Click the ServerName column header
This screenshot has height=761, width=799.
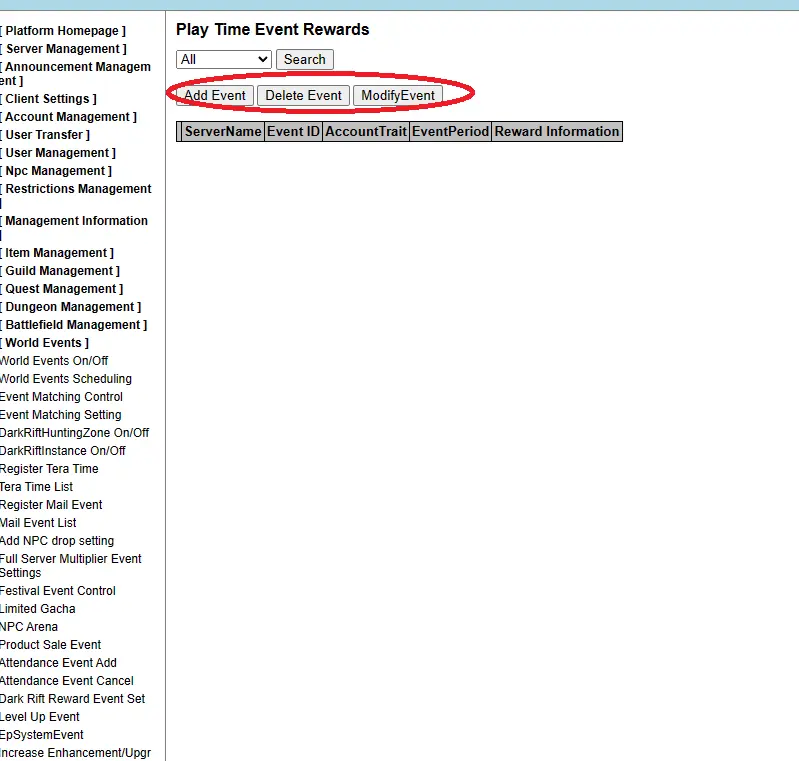223,132
